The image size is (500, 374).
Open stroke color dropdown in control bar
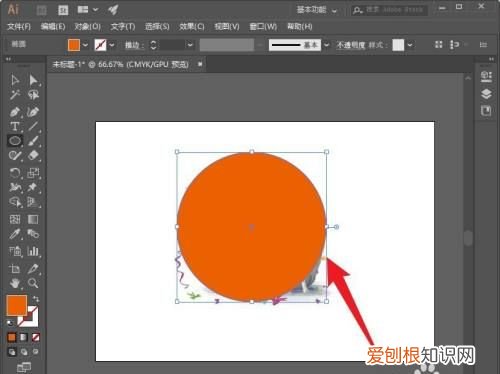112,45
